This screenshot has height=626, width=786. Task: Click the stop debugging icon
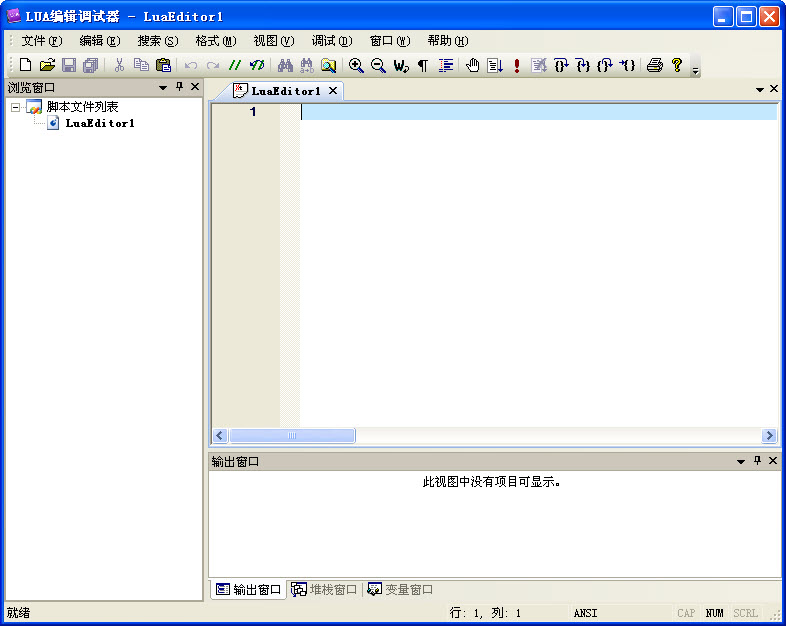(539, 65)
